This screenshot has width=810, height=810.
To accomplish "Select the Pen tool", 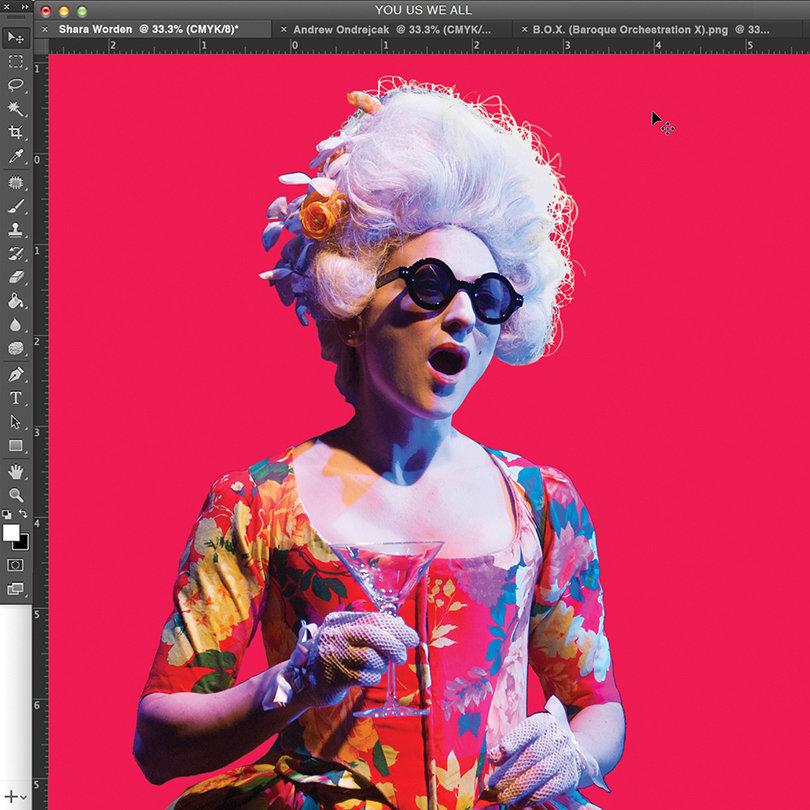I will 15,374.
